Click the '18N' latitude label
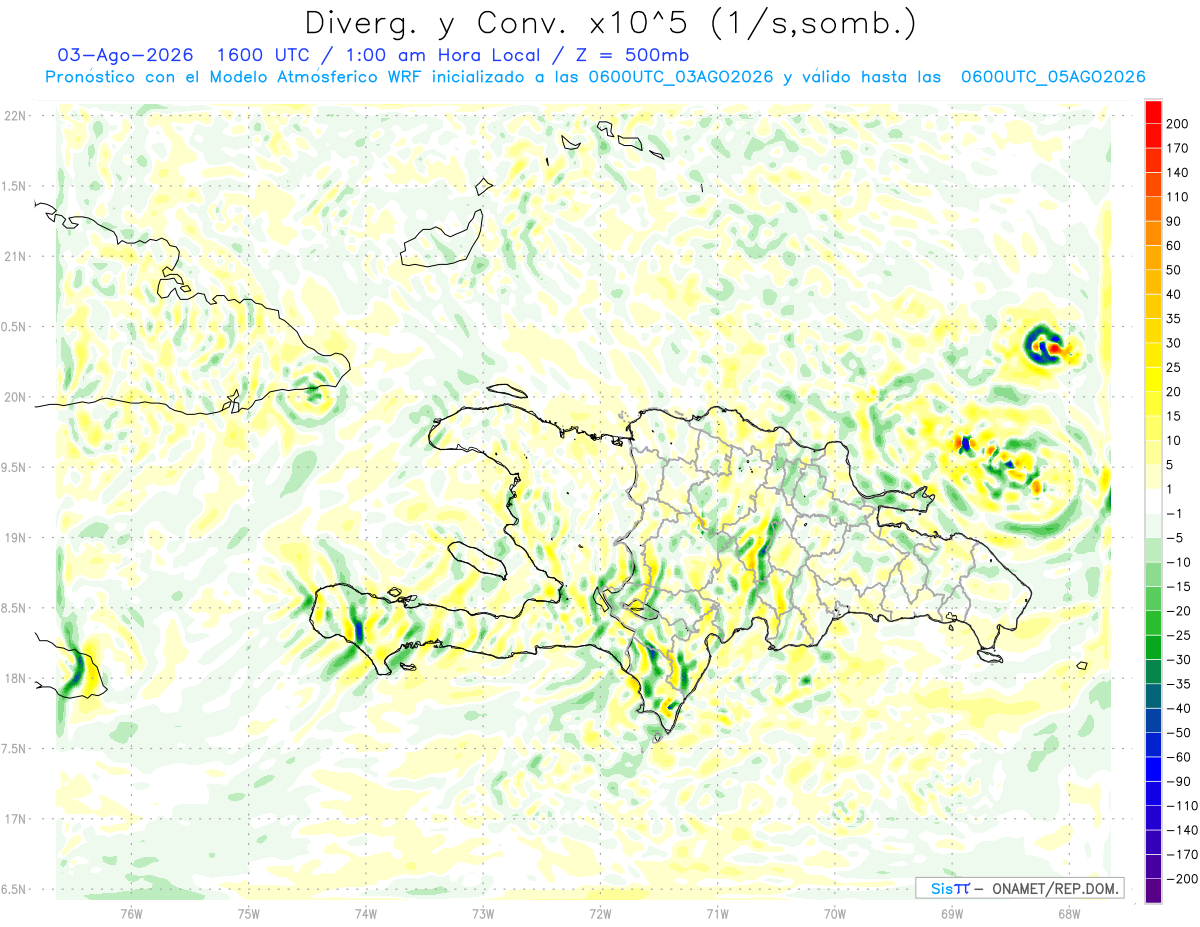The image size is (1200, 927). point(15,678)
